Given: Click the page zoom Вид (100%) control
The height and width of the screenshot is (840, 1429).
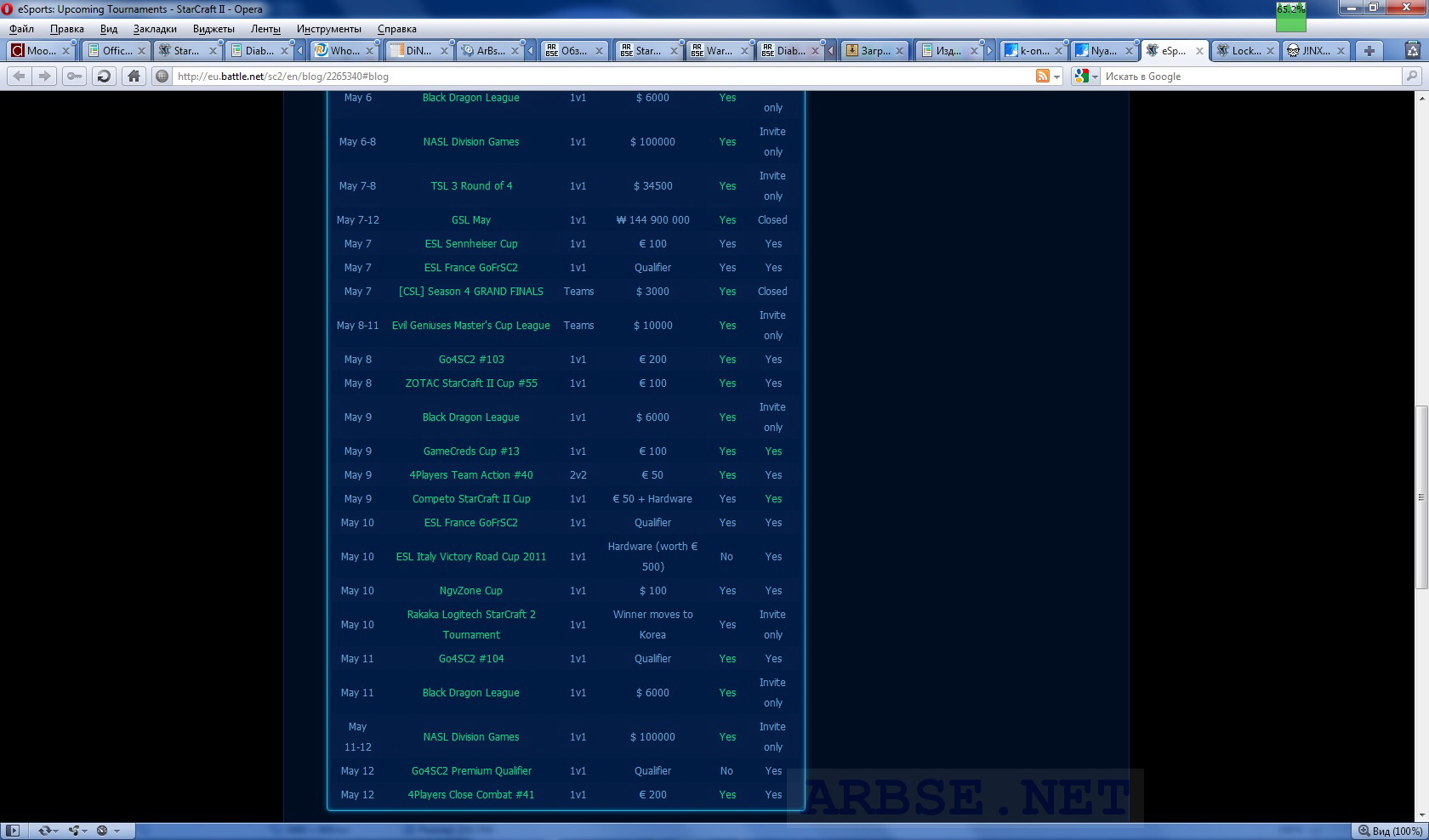Looking at the screenshot, I should (x=1390, y=831).
